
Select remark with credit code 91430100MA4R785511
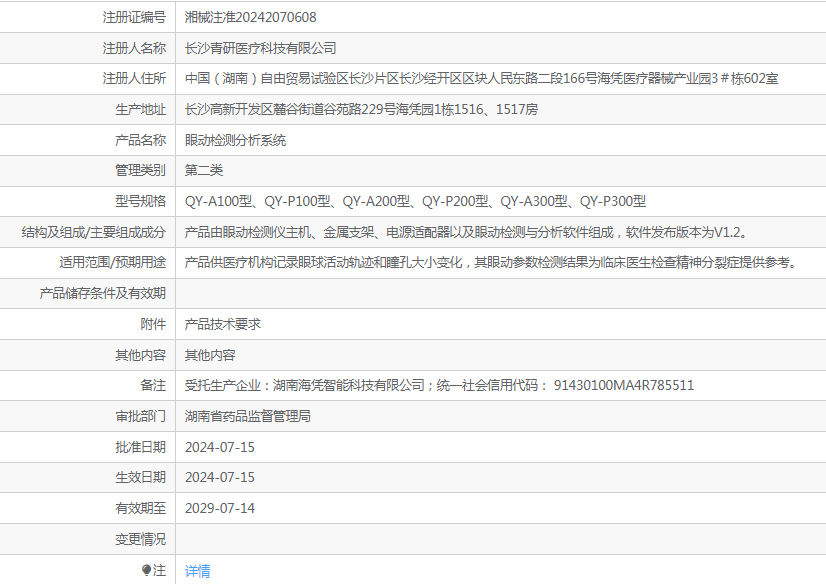(439, 385)
